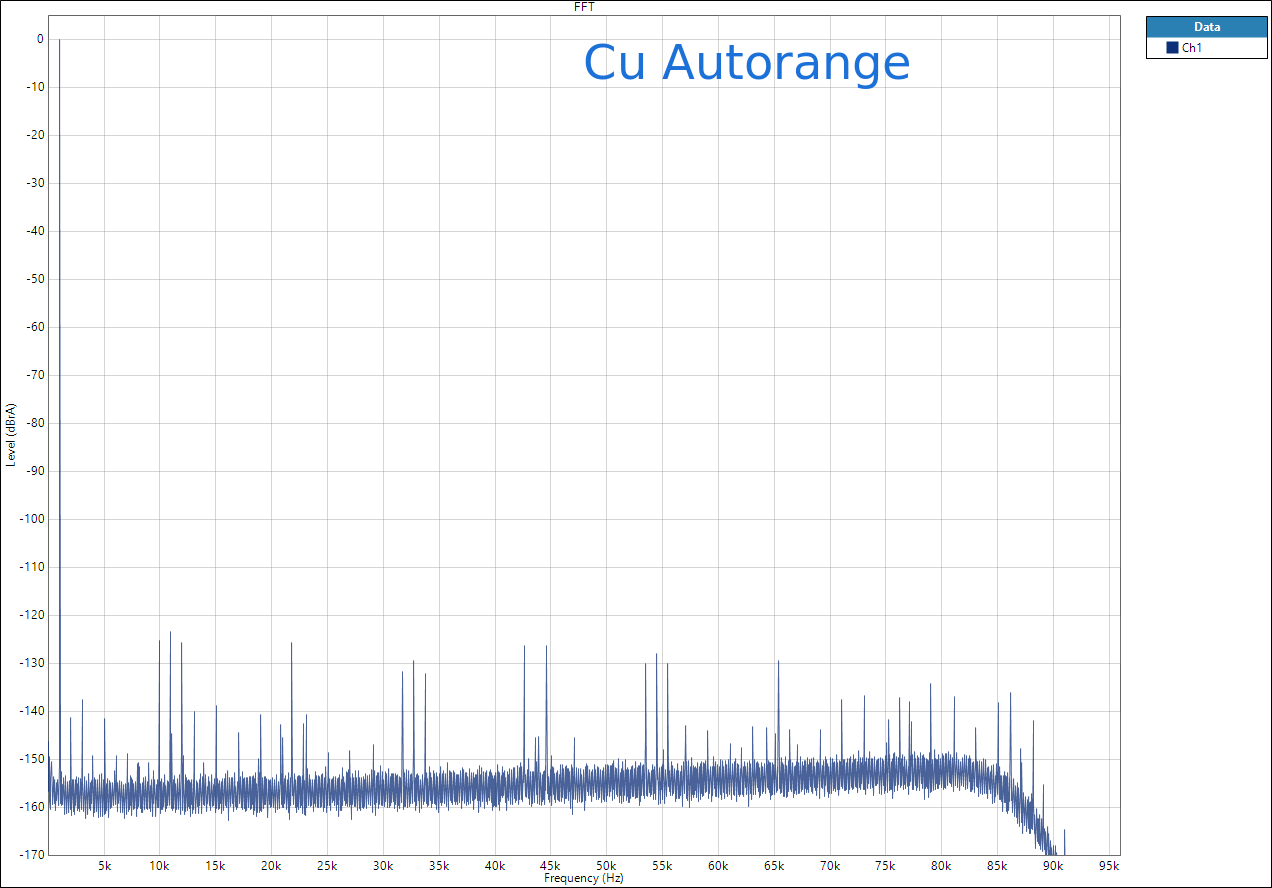Click the 90k frequency axis label
This screenshot has width=1272, height=888.
coord(1053,866)
